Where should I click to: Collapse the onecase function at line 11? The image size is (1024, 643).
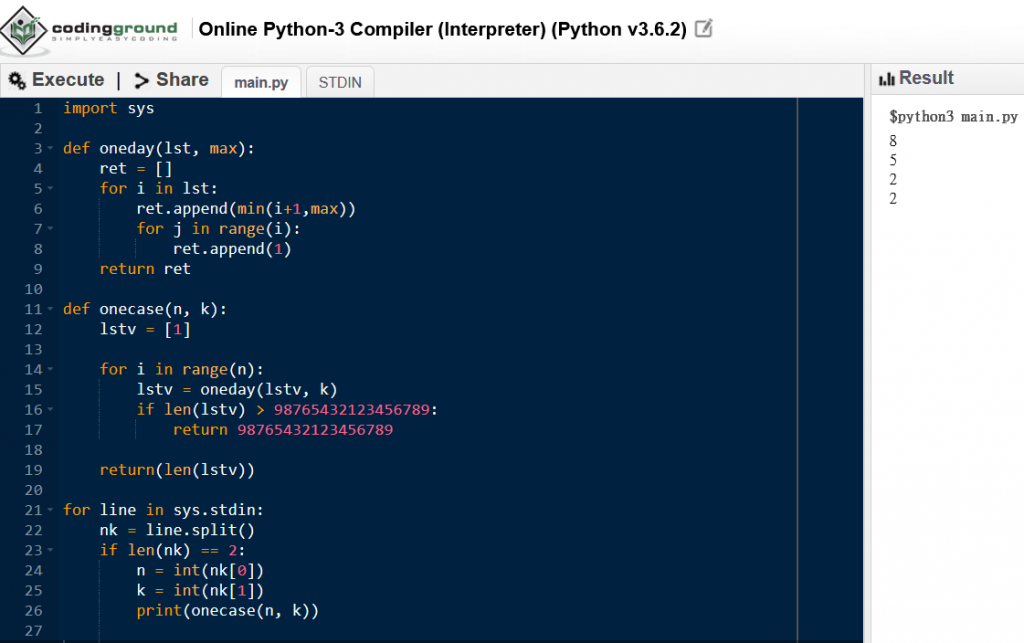pos(50,309)
